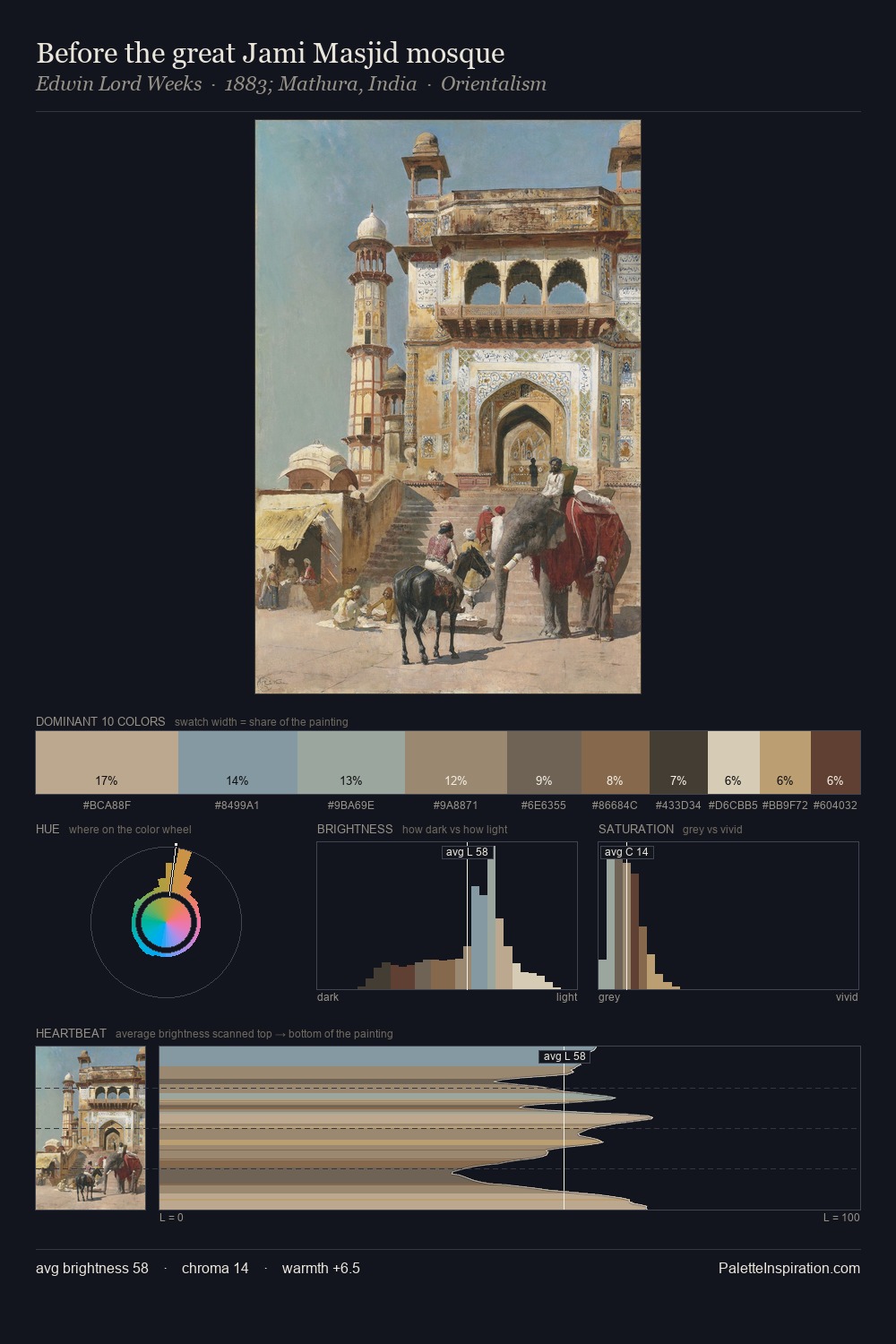Click the 'BRIGHTNESS' section heading
Viewport: 896px width, 1344px height.
[355, 829]
